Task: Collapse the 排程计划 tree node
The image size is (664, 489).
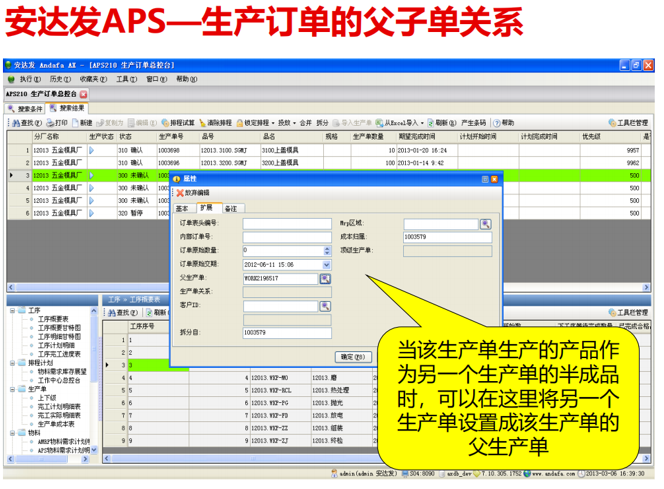Action: pyautogui.click(x=12, y=363)
